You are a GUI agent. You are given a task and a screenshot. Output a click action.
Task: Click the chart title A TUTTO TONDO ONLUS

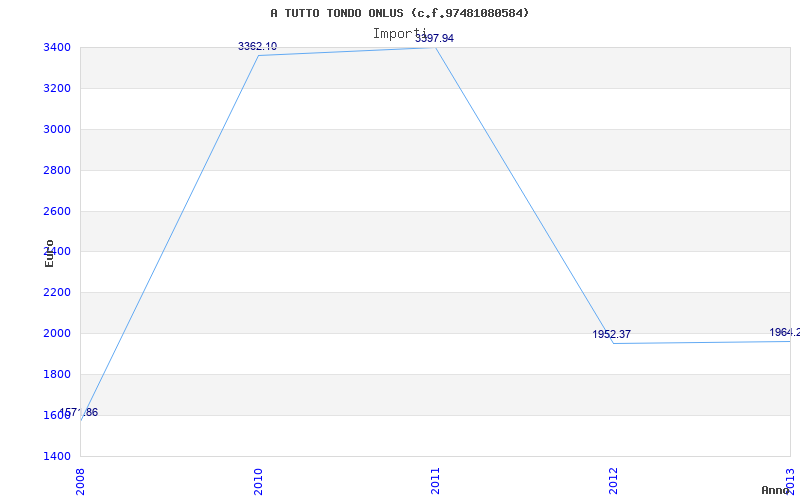tap(399, 13)
